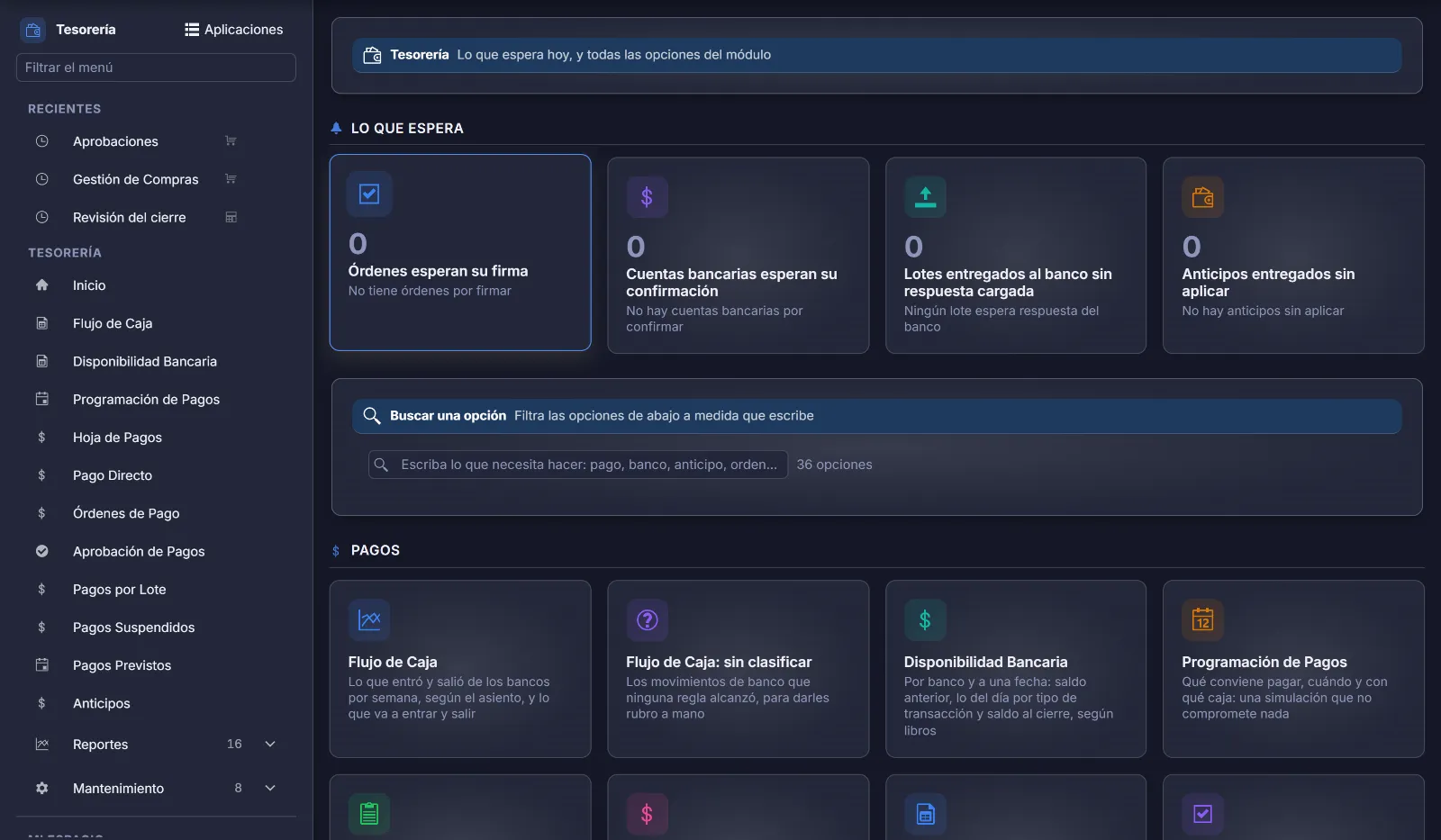Click the Tesorería module logo icon
1441x840 pixels.
[x=33, y=30]
